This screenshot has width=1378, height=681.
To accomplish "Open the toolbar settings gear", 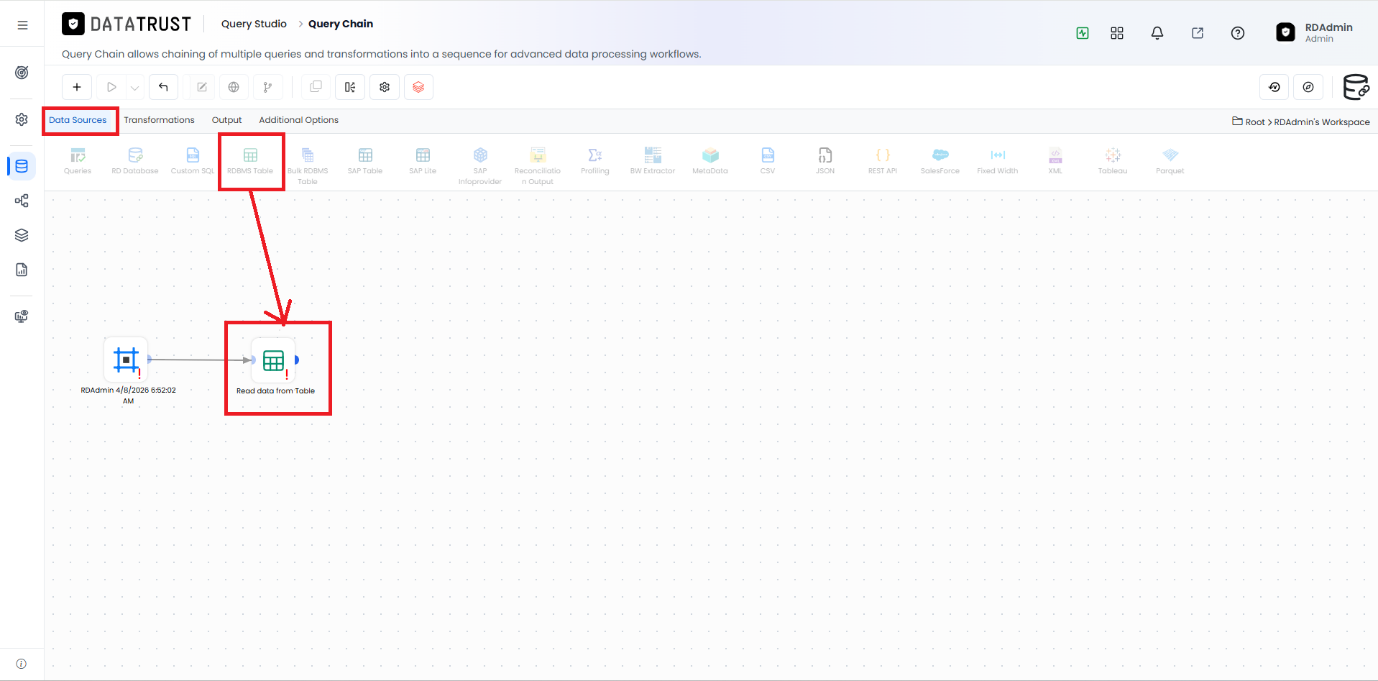I will 384,87.
